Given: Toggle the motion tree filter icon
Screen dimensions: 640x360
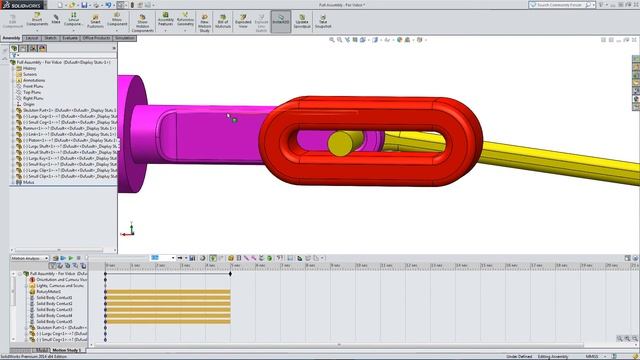Looking at the screenshot, I should [x=52, y=266].
